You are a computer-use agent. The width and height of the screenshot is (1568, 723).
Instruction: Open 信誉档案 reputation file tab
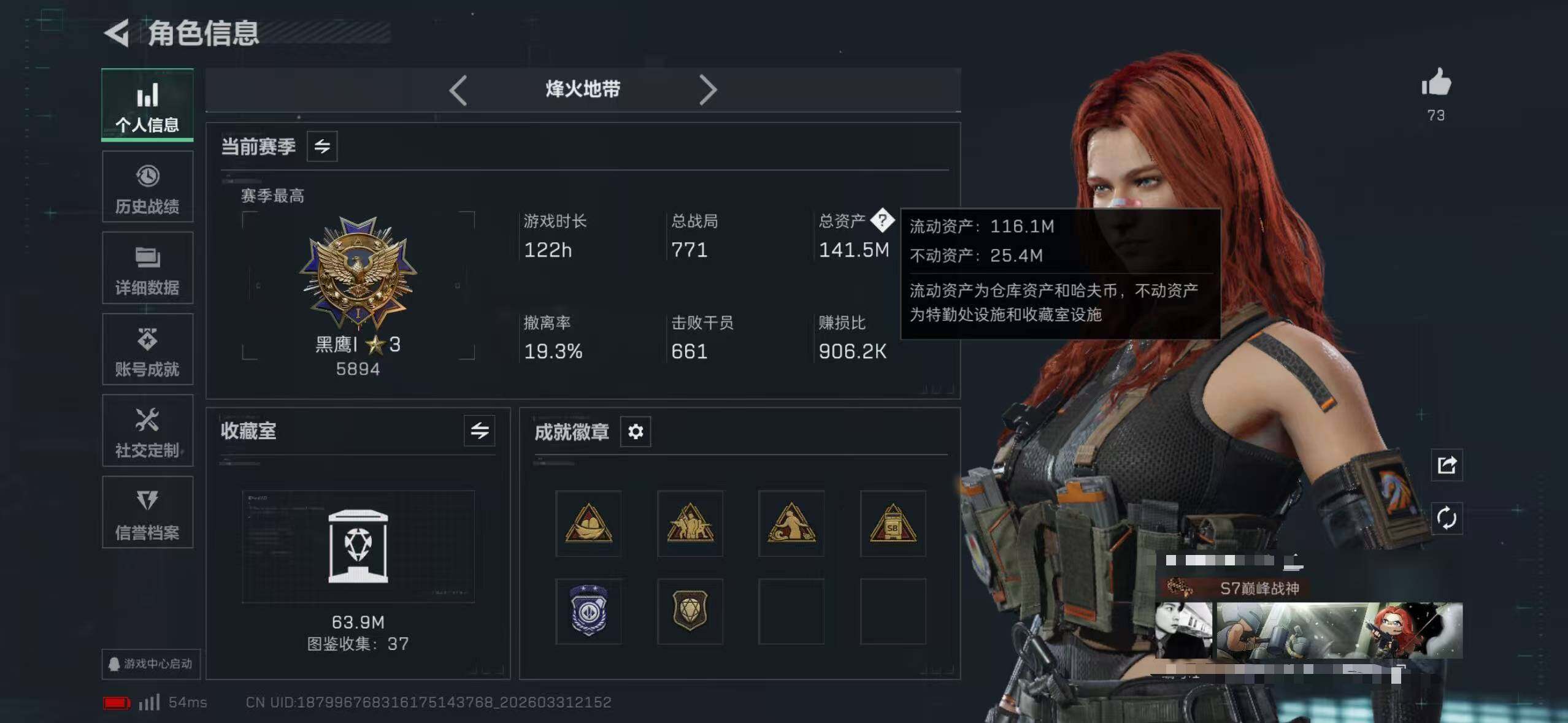(x=147, y=512)
